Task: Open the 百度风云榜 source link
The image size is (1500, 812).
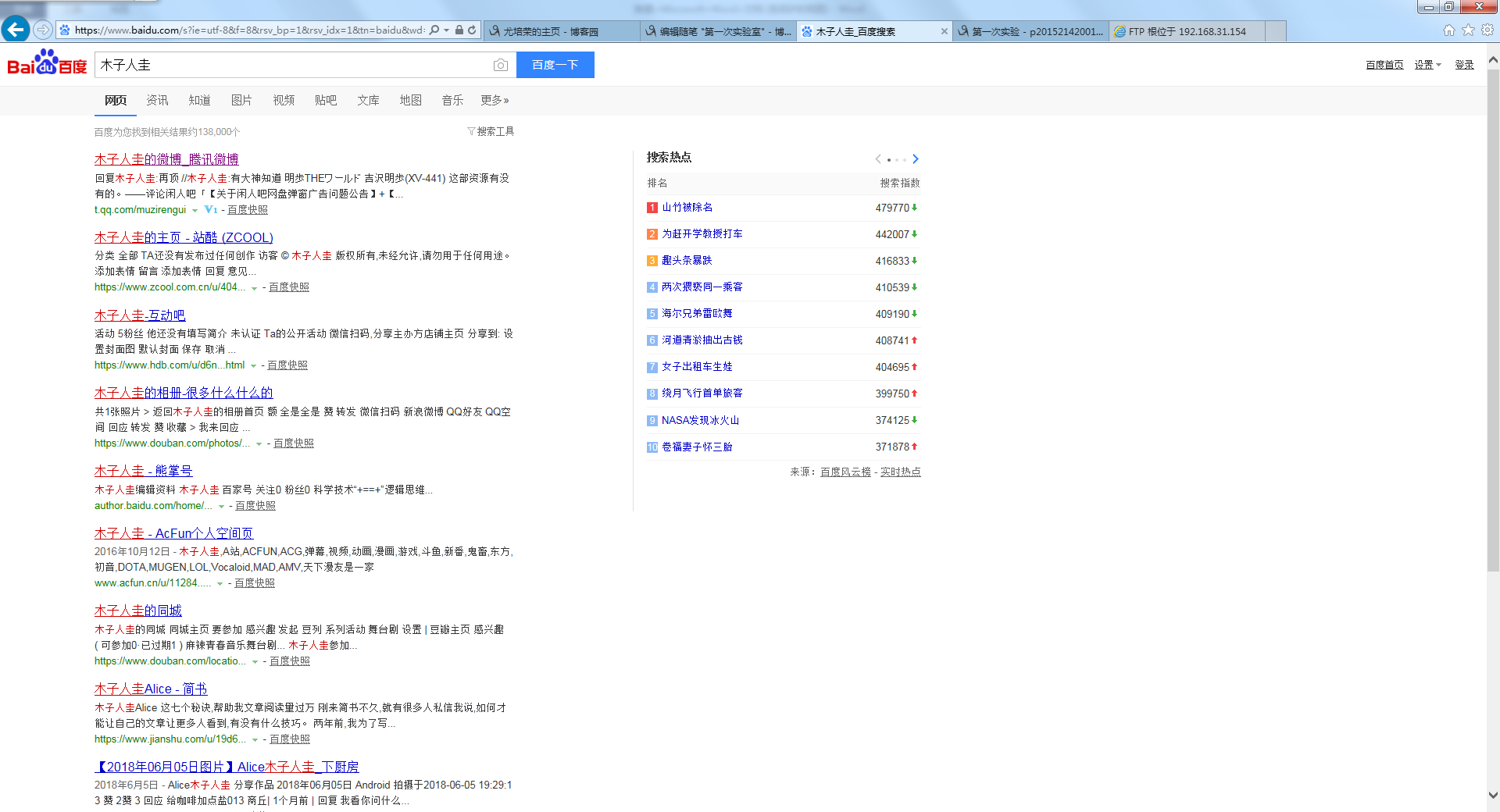Action: 845,472
